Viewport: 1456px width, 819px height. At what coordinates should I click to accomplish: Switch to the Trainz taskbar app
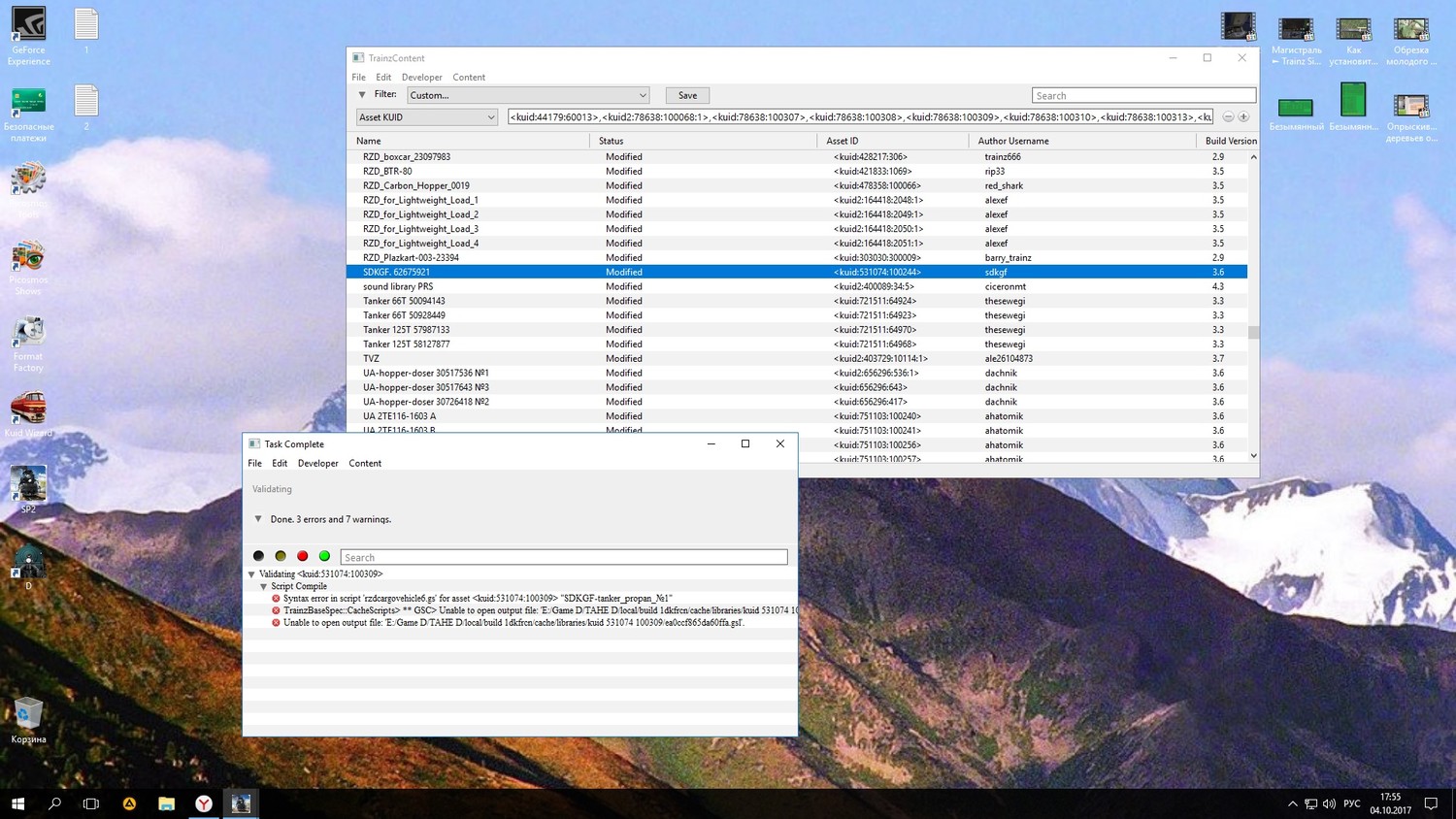242,803
